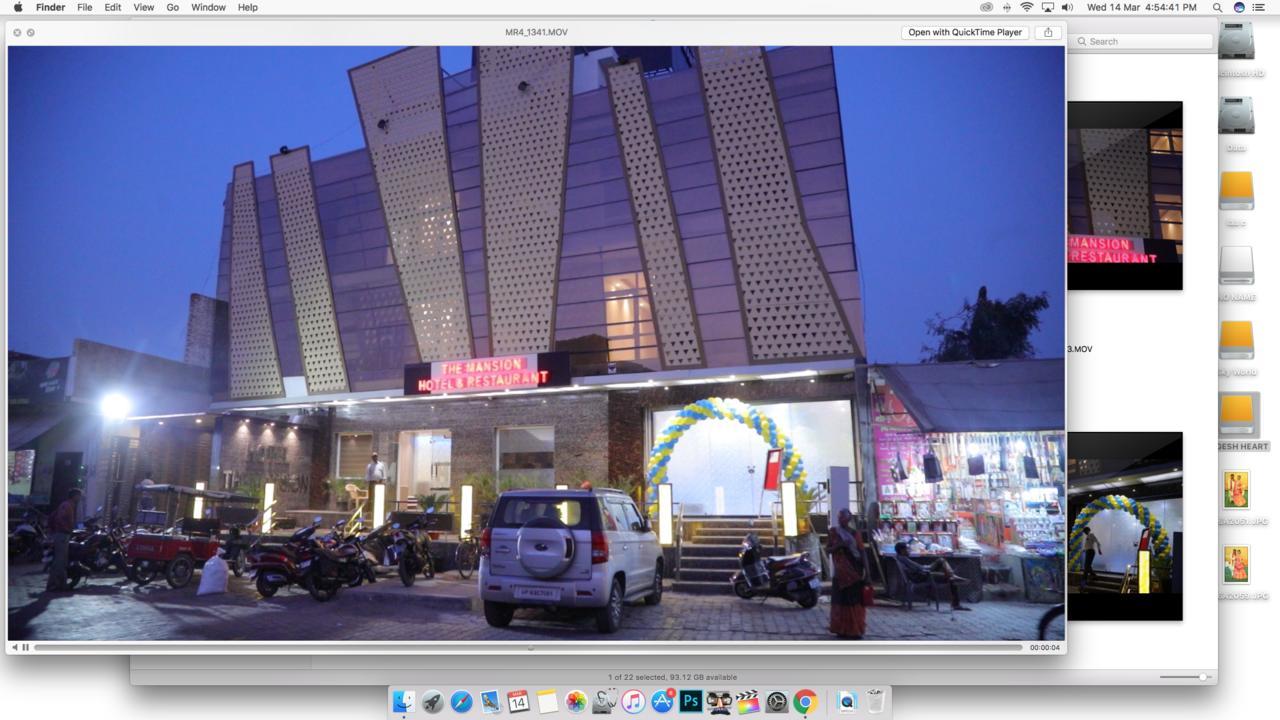Select the Data drive on desktop

point(1237,115)
